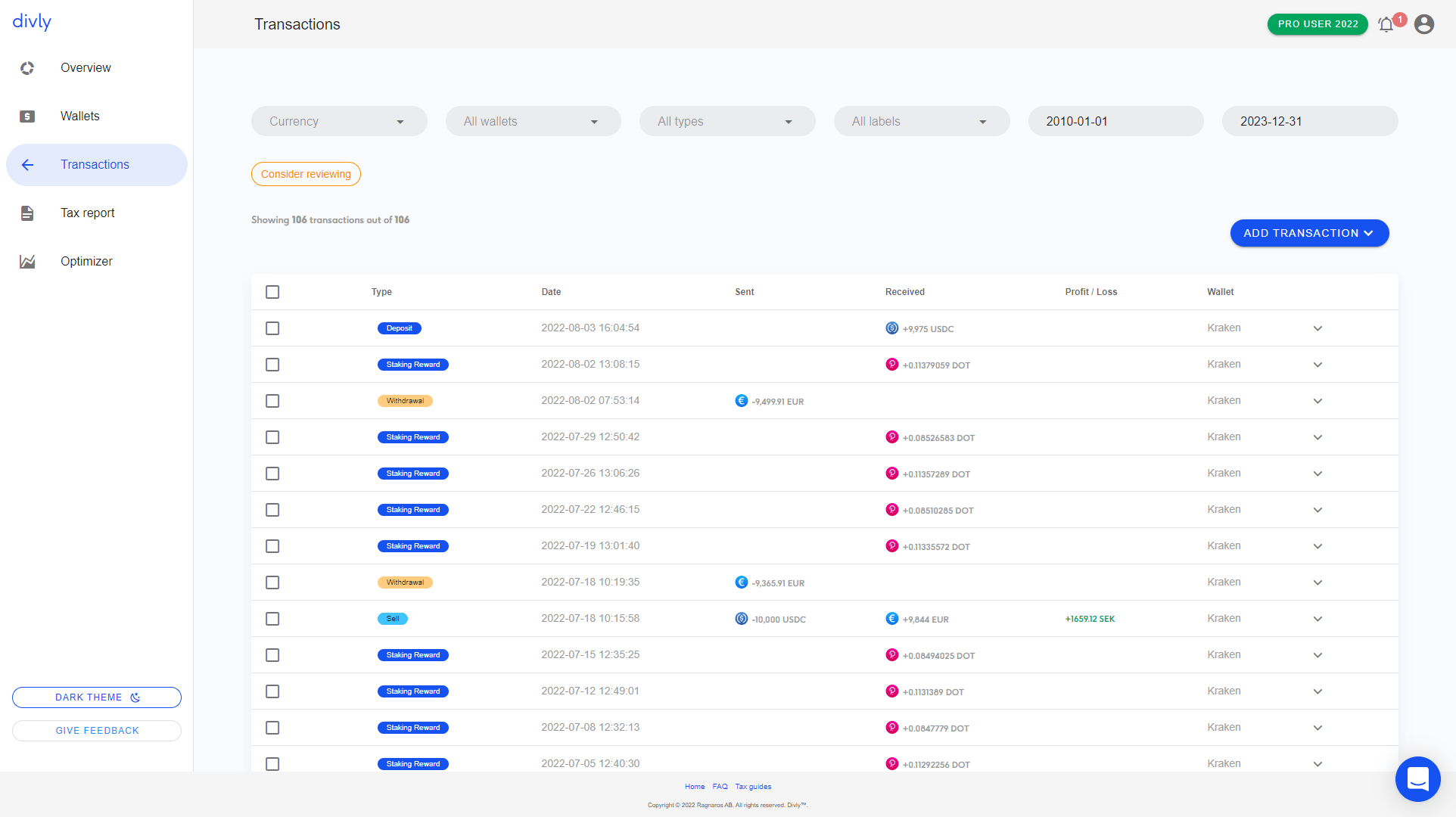Expand the Currency filter dropdown
The height and width of the screenshot is (817, 1456).
pos(337,121)
